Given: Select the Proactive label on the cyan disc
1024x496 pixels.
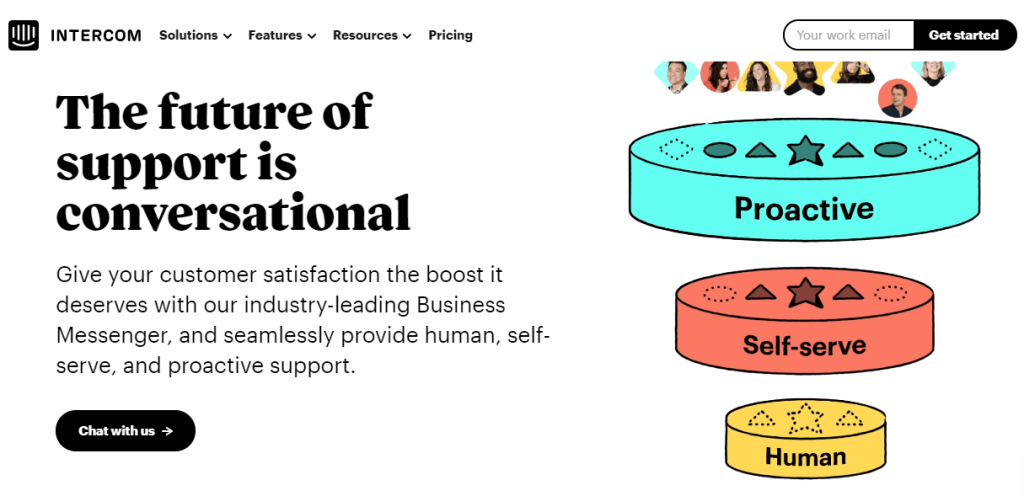Looking at the screenshot, I should click(804, 208).
